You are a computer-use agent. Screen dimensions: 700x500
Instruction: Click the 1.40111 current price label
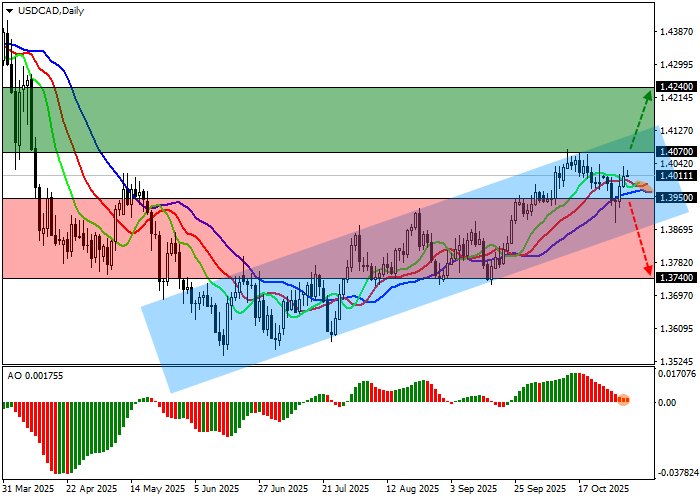click(677, 176)
